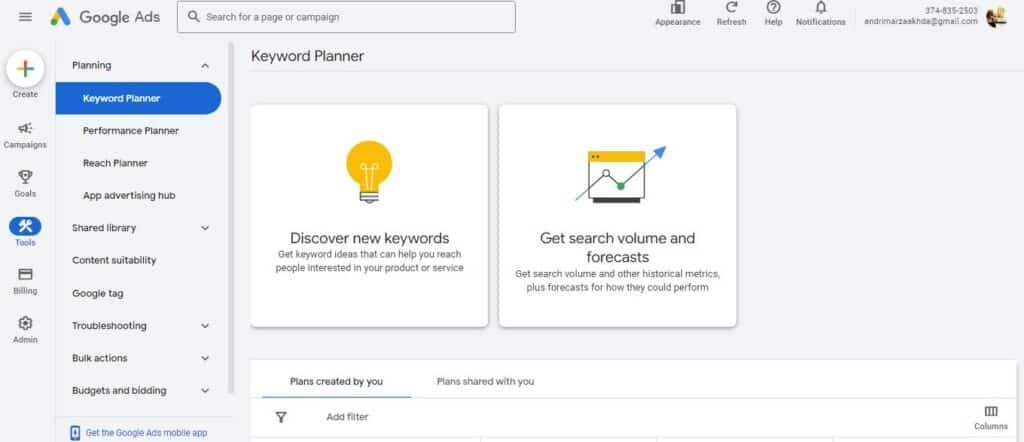Click the Google Ads logo
The width and height of the screenshot is (1024, 442).
105,17
